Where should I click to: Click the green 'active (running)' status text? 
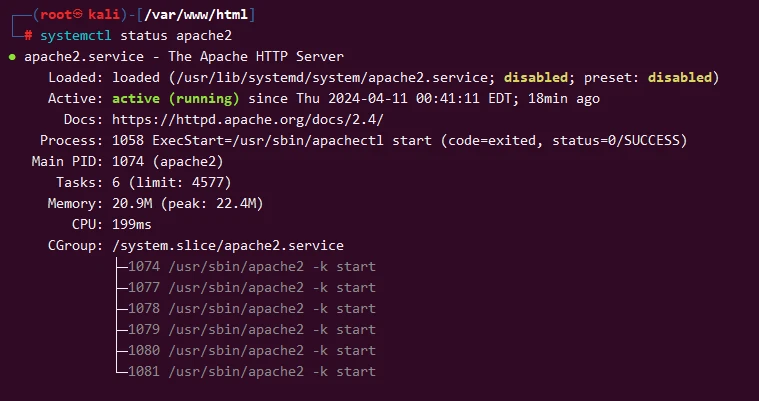(175, 98)
